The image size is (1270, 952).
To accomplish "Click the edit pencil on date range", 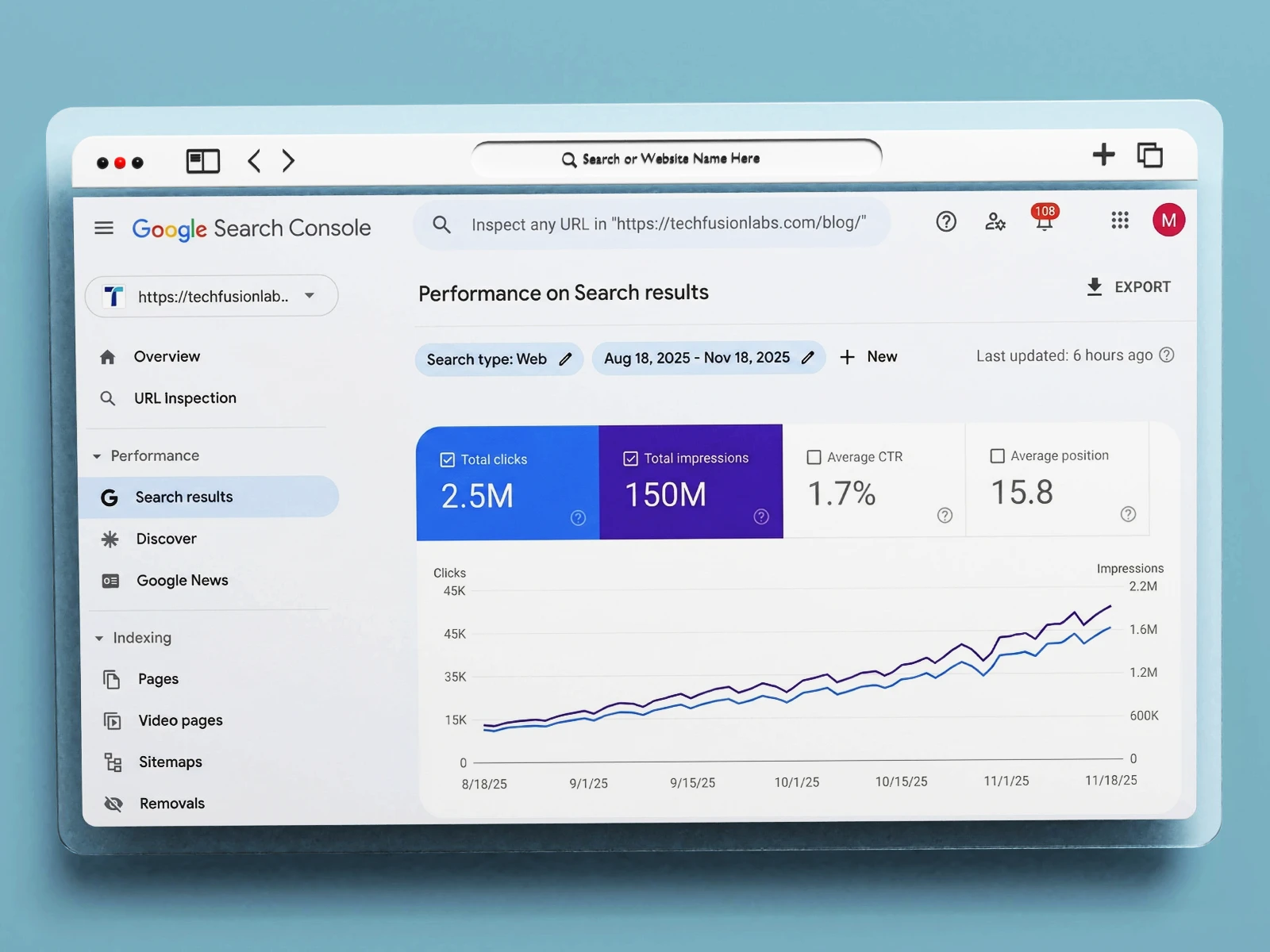I will point(808,358).
